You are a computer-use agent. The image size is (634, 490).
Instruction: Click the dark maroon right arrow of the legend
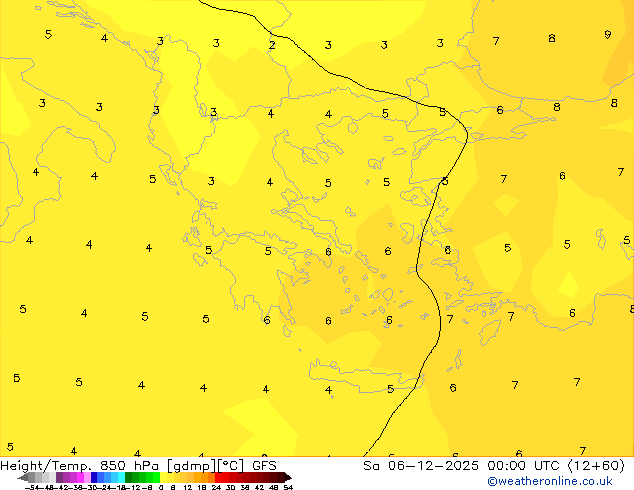click(x=288, y=477)
